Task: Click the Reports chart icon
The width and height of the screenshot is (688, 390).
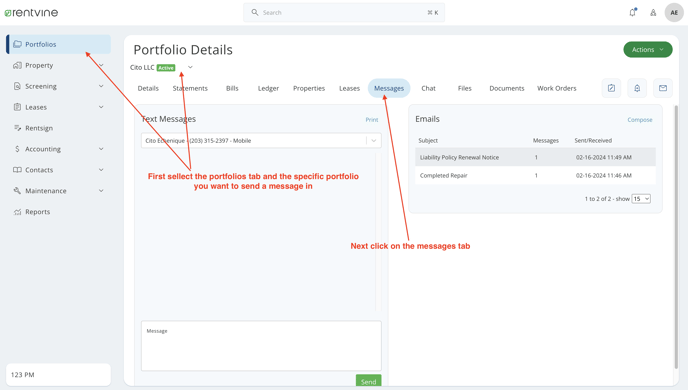Action: [17, 212]
